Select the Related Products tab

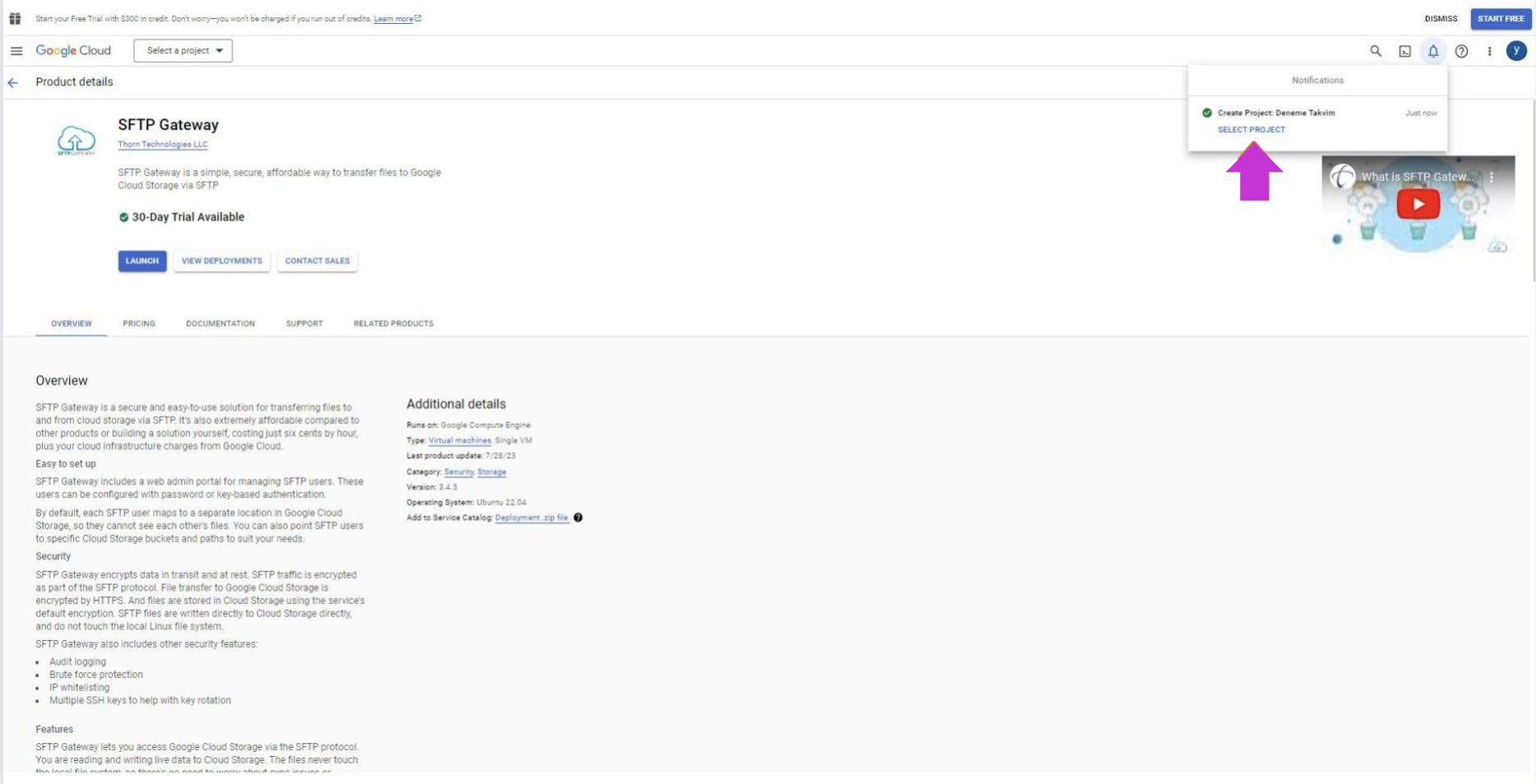click(x=393, y=324)
